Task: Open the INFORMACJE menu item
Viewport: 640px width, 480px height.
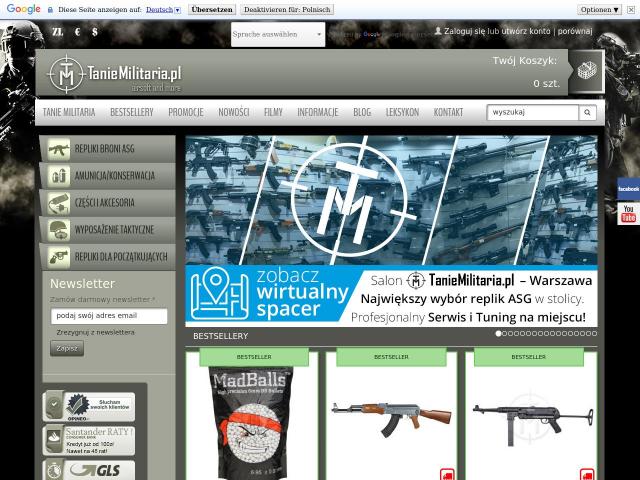Action: (318, 112)
